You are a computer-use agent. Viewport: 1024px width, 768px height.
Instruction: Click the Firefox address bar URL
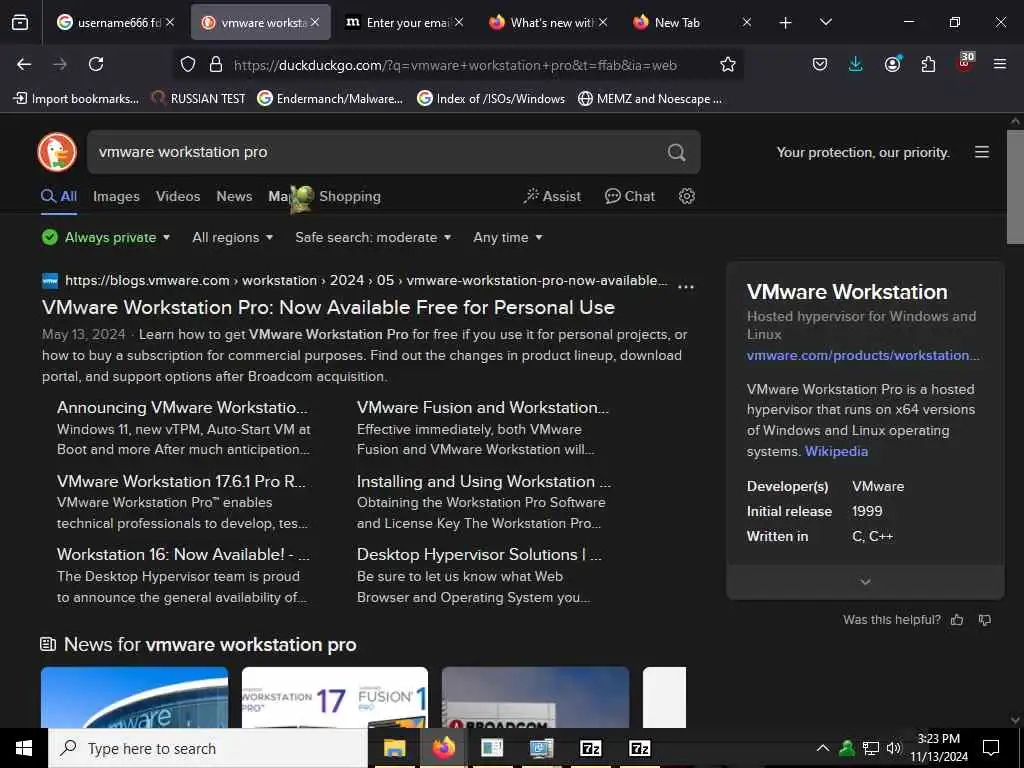pyautogui.click(x=455, y=65)
